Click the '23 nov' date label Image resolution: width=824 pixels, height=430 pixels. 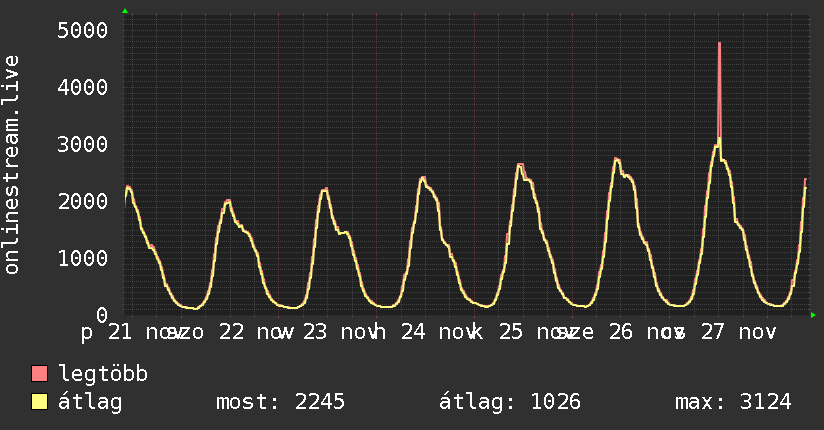341,332
